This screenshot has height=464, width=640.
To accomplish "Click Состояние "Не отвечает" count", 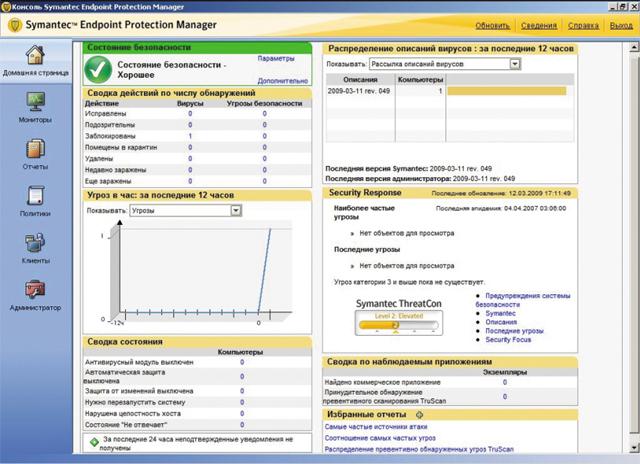I will click(242, 425).
